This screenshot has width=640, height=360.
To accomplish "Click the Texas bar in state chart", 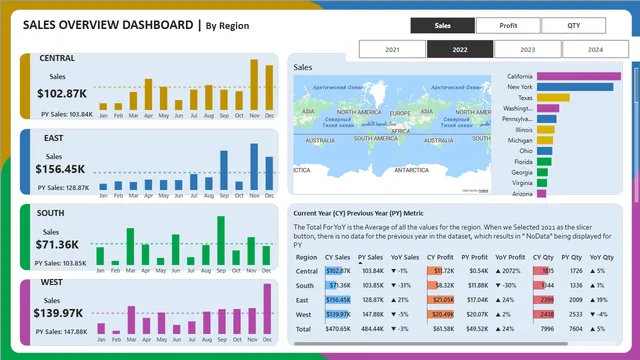I will pos(553,98).
